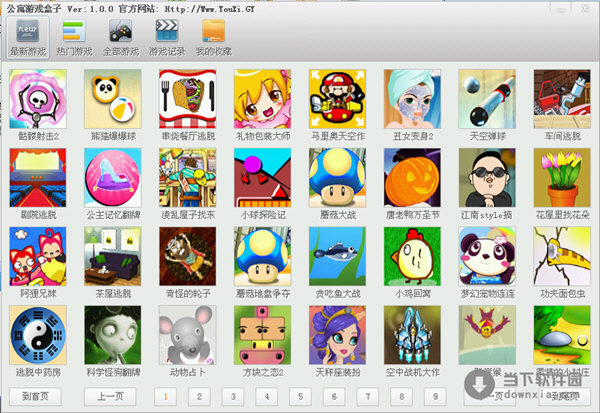Open the 茶屋逃脱 living room icon
This screenshot has width=600, height=413.
click(113, 256)
